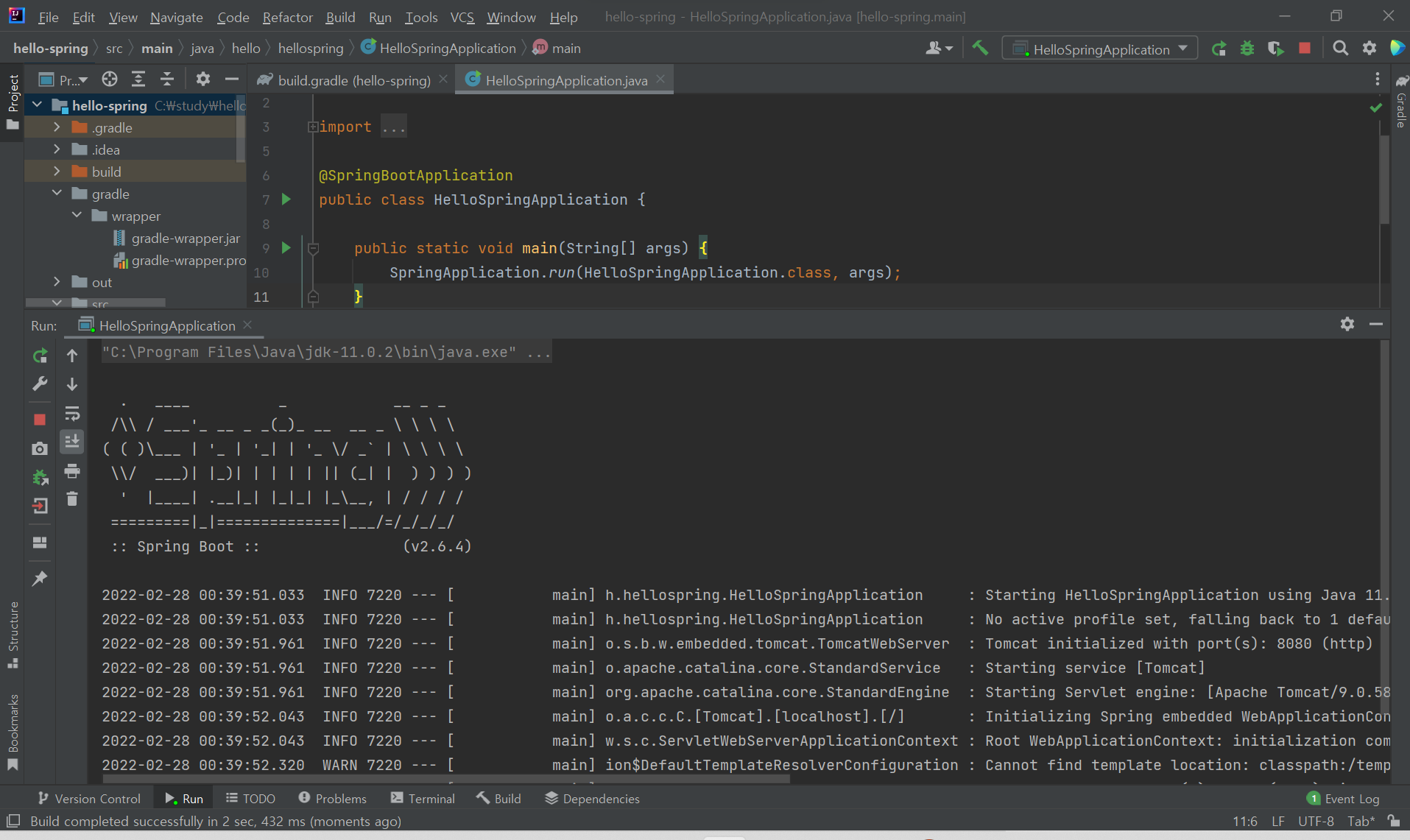Screen dimensions: 1410x840
Task: Toggle soft-wrap in console
Action: [x=72, y=413]
